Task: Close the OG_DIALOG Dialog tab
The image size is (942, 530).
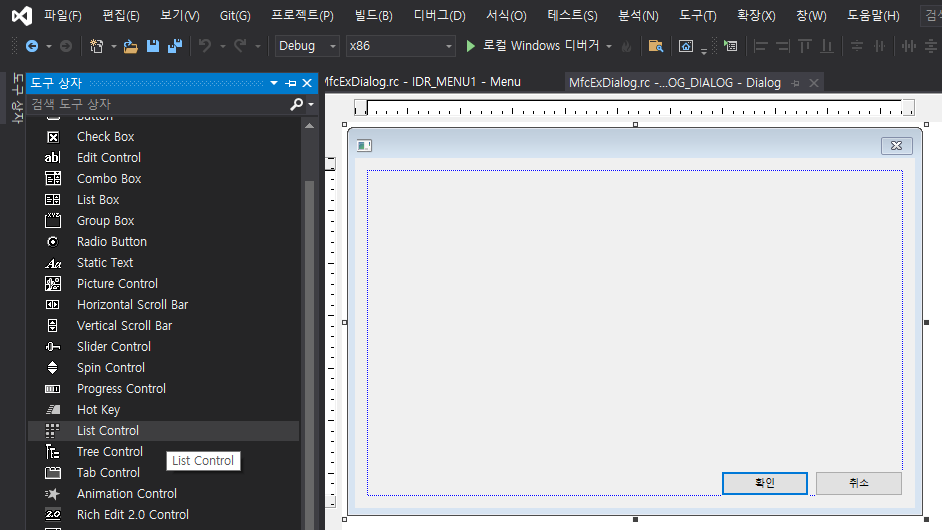Action: tap(814, 83)
